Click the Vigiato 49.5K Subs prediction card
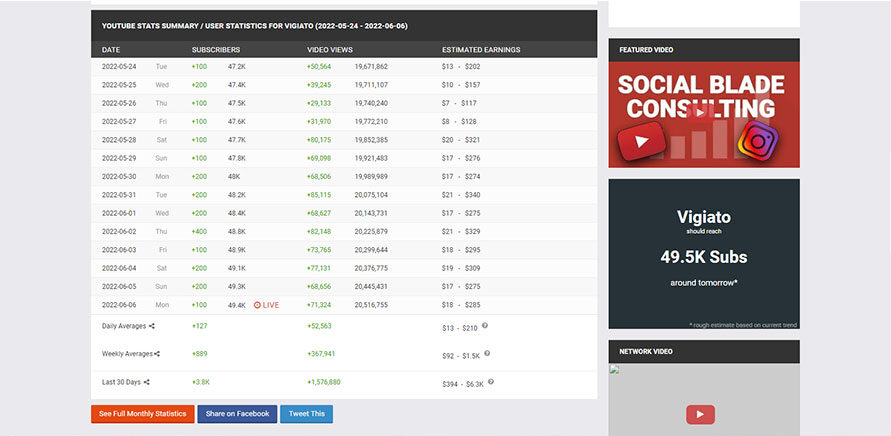This screenshot has height=436, width=891. point(703,254)
